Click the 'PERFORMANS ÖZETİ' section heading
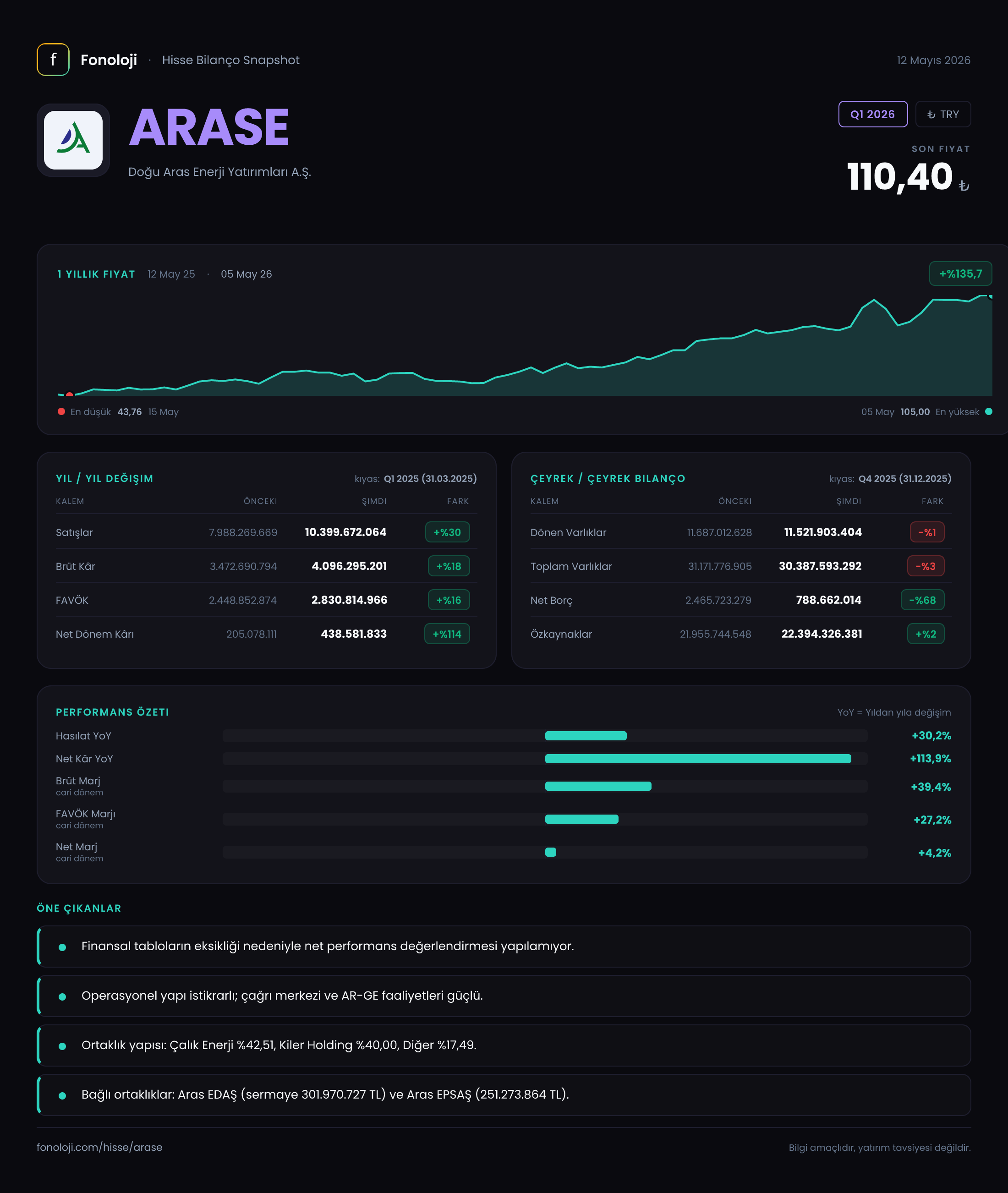 [x=113, y=712]
